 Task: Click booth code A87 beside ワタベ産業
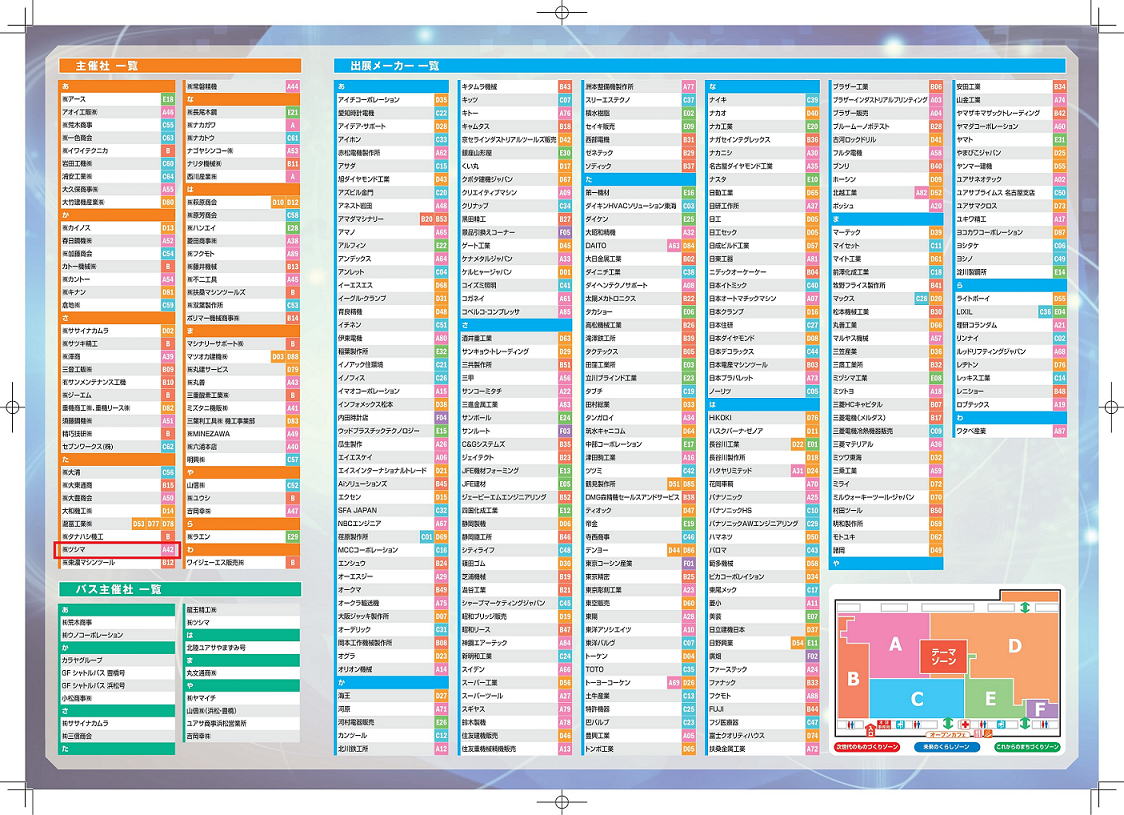1059,431
